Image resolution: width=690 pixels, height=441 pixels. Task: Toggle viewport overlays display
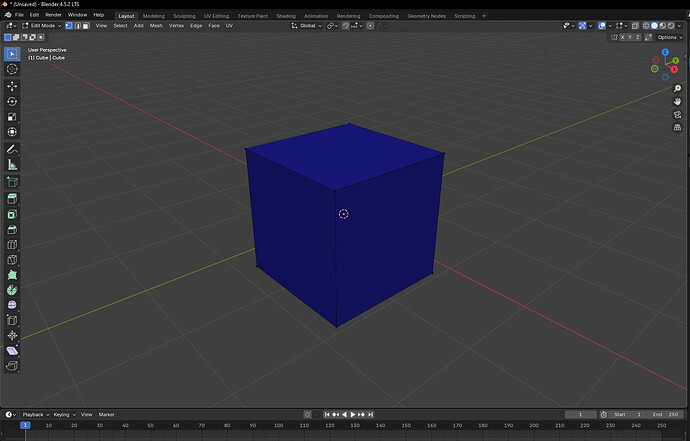[602, 26]
